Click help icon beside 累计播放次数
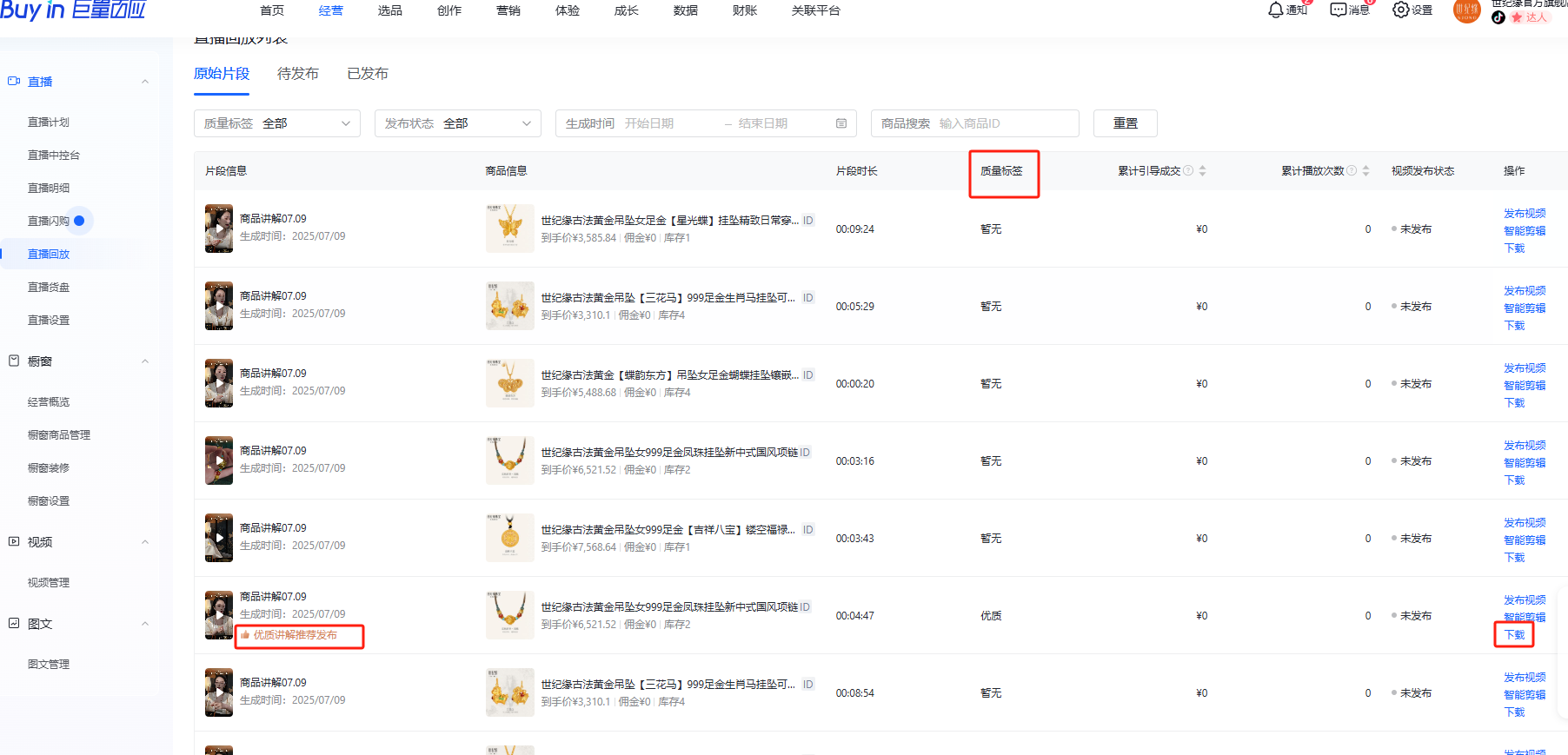 pos(1352,170)
